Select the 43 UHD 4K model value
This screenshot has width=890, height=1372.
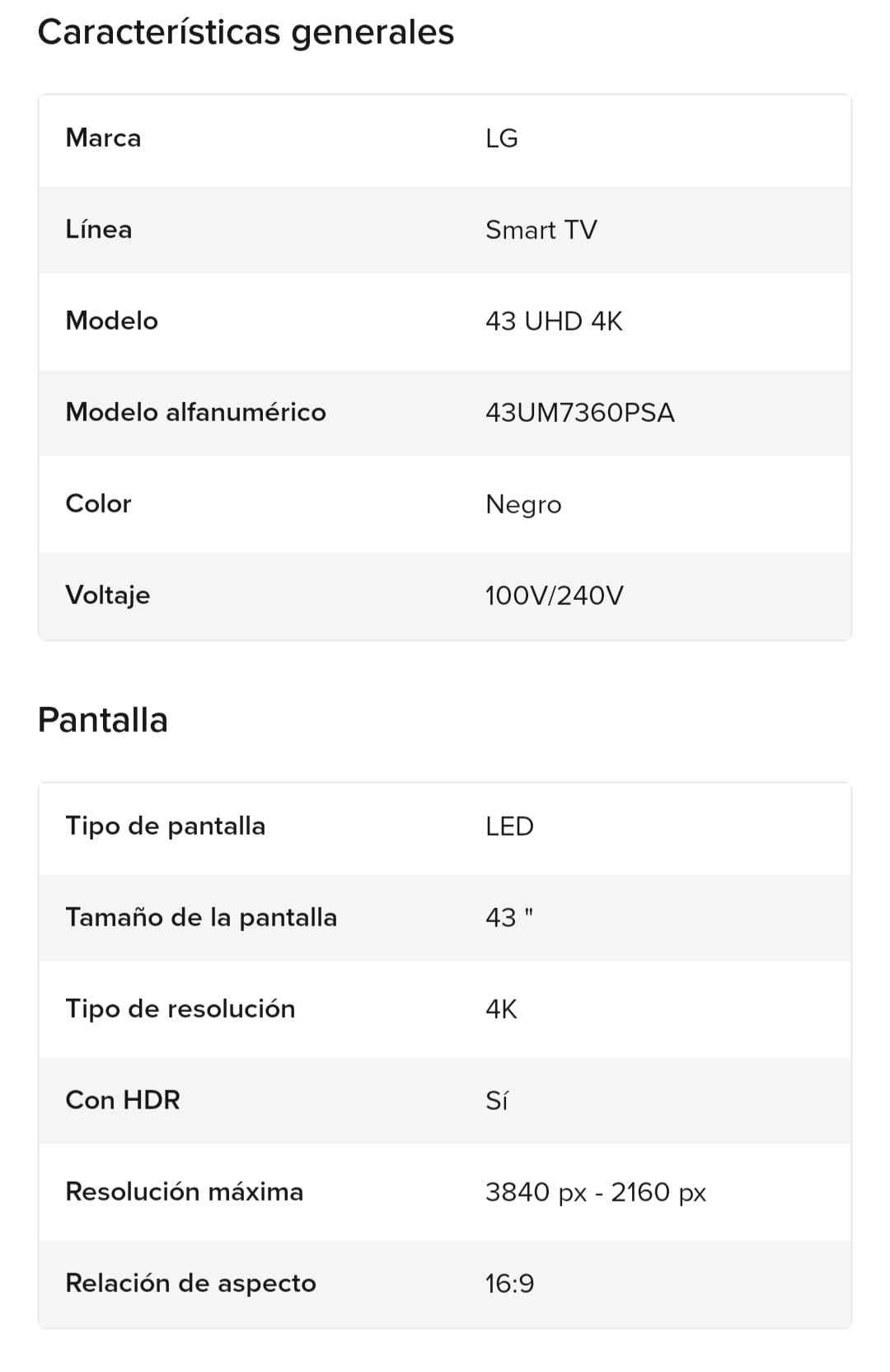[x=554, y=321]
